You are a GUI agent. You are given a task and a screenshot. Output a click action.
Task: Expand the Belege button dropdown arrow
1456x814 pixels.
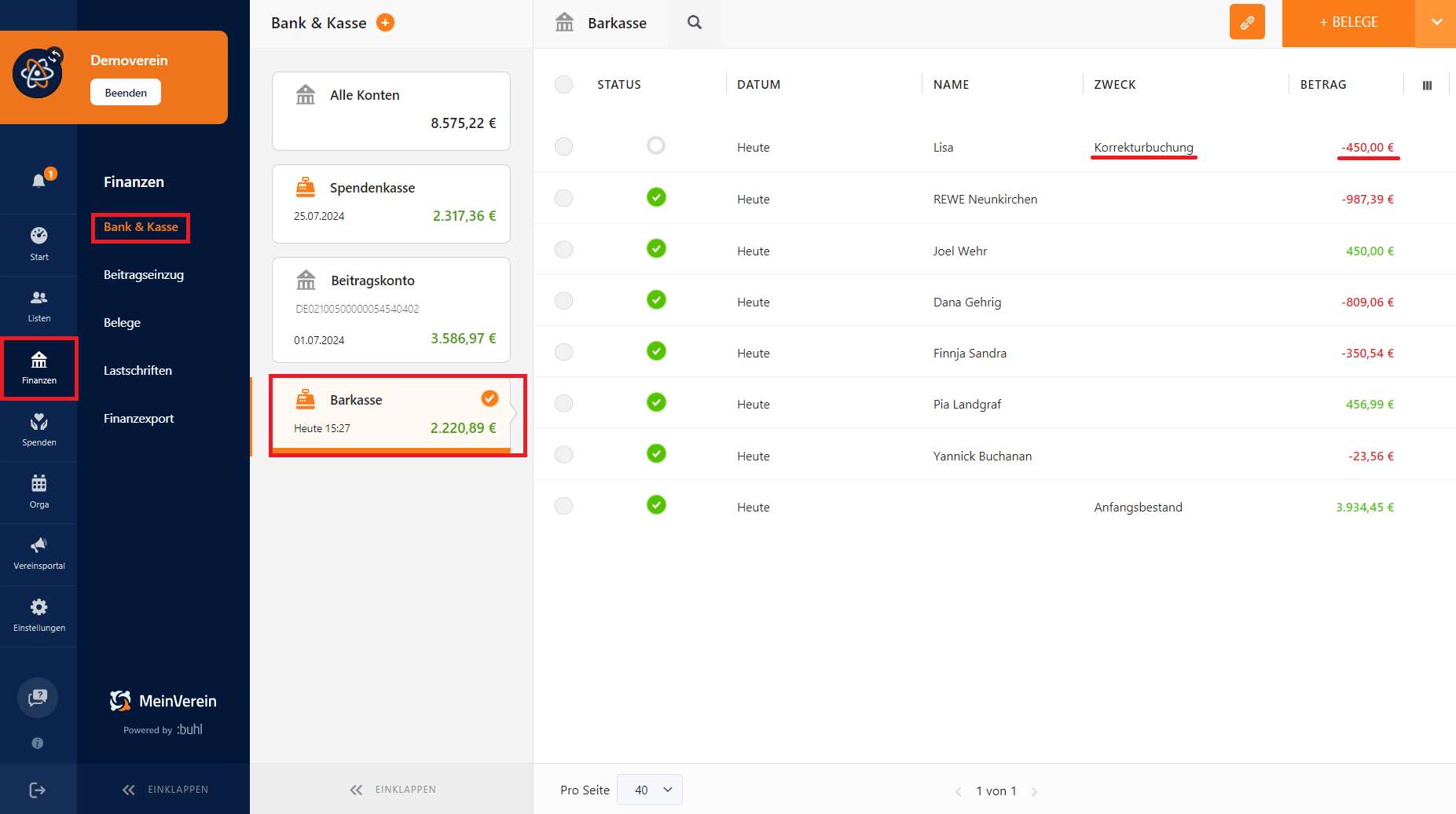click(x=1436, y=23)
